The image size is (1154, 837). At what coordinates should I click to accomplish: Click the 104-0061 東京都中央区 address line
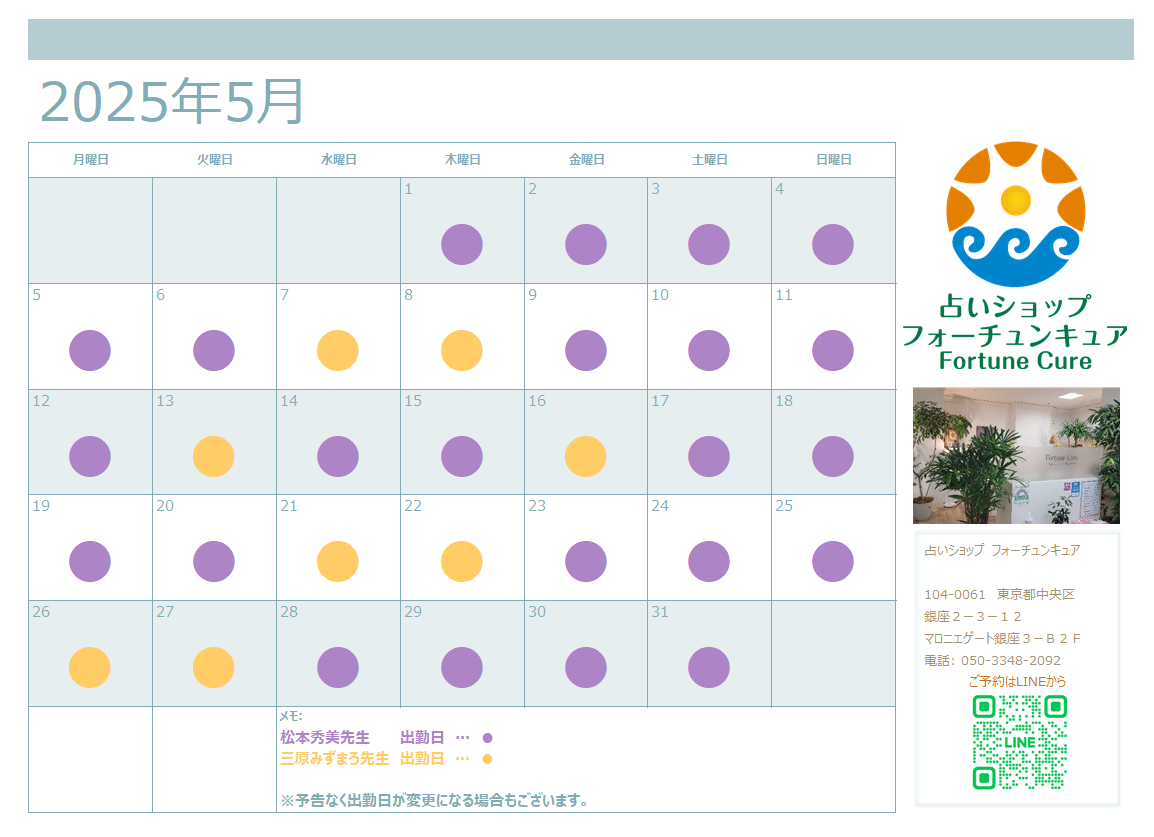point(999,594)
